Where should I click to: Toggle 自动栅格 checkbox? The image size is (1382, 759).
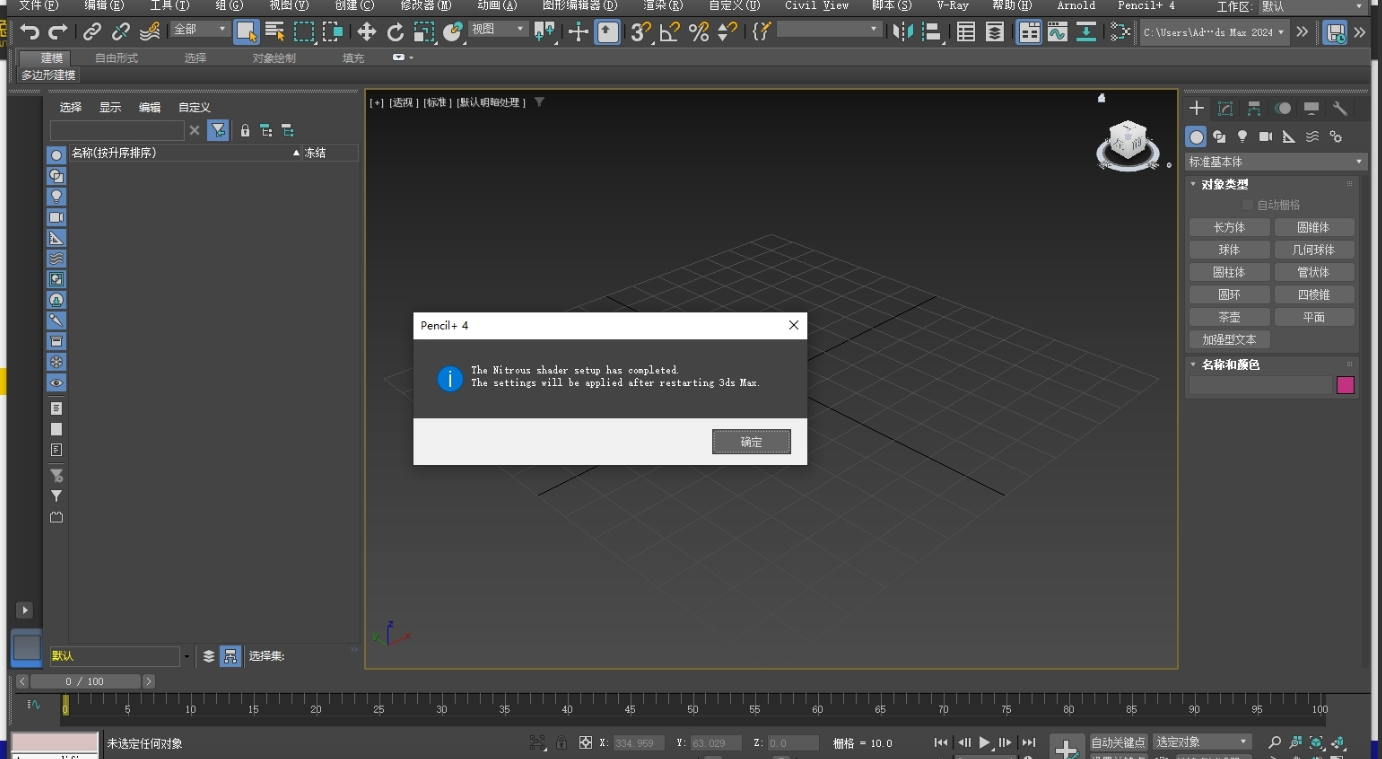click(x=1247, y=205)
